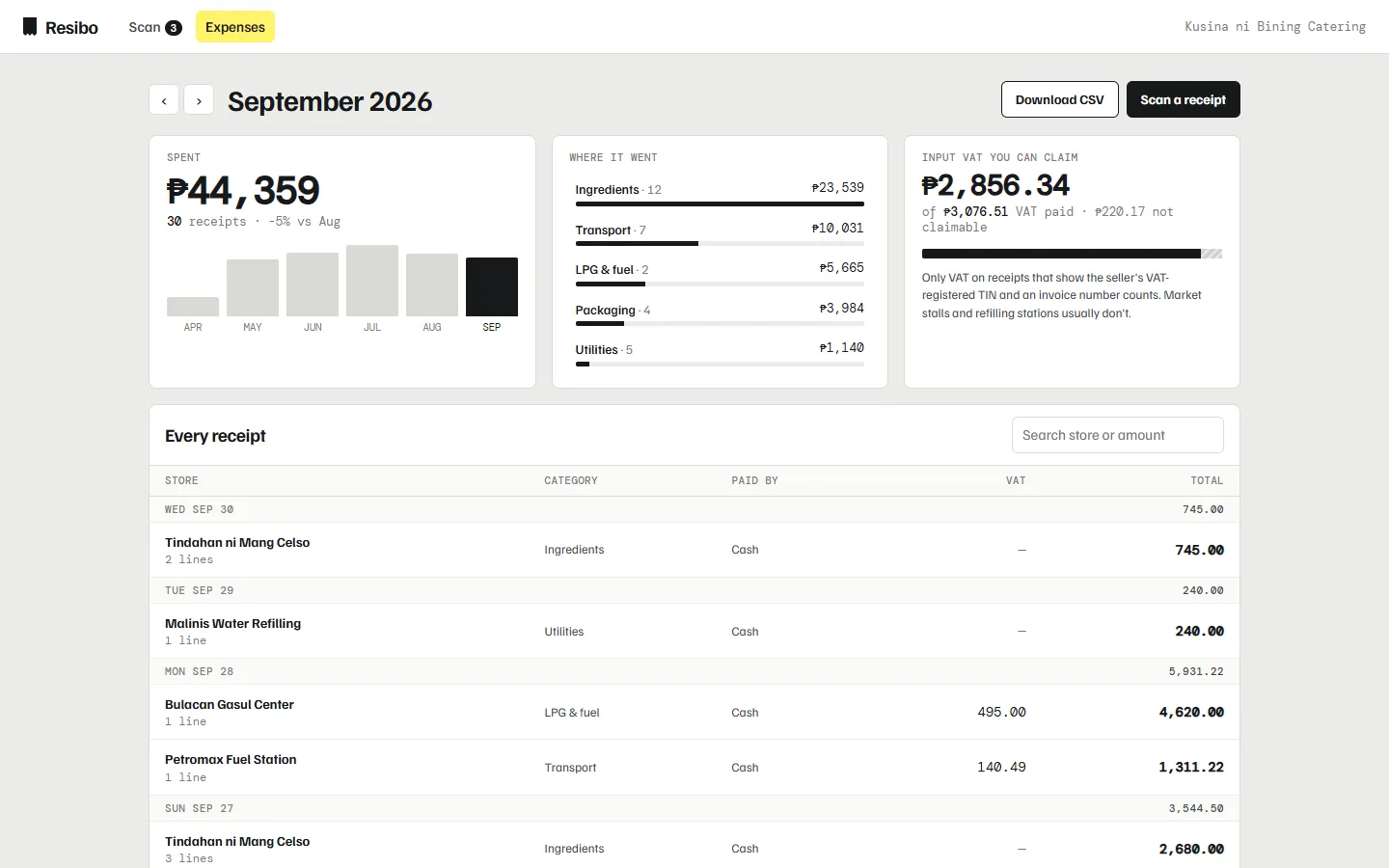Image resolution: width=1389 pixels, height=868 pixels.
Task: Go to next month with right chevron
Action: point(199,100)
